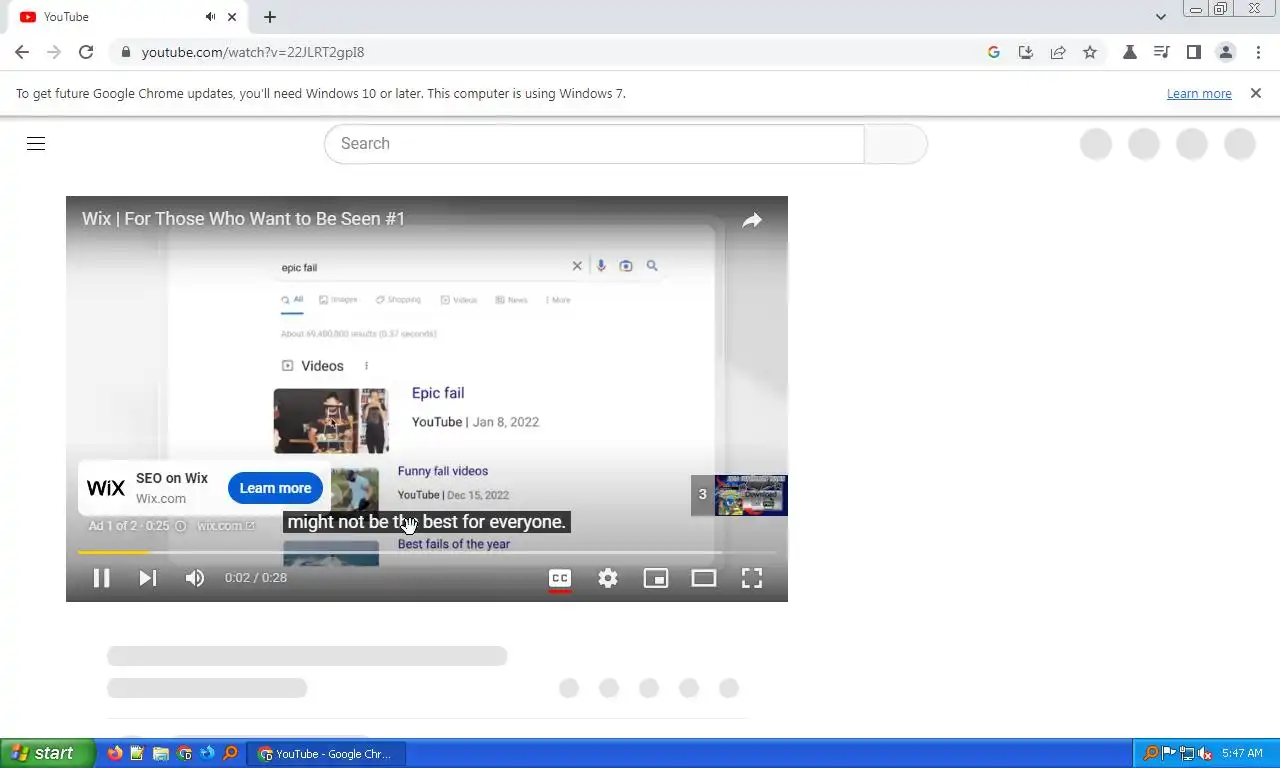Image resolution: width=1280 pixels, height=768 pixels.
Task: Toggle closed captions CC button
Action: click(x=560, y=578)
